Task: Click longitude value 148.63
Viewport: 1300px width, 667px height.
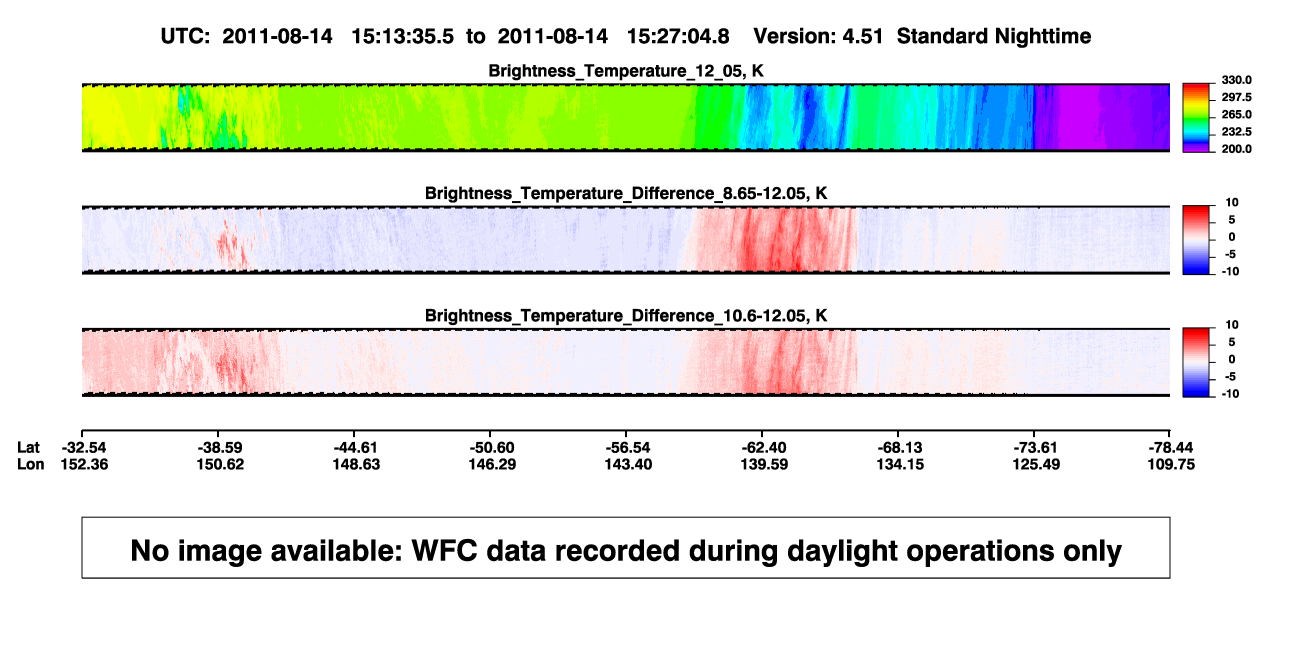Action: pos(355,464)
